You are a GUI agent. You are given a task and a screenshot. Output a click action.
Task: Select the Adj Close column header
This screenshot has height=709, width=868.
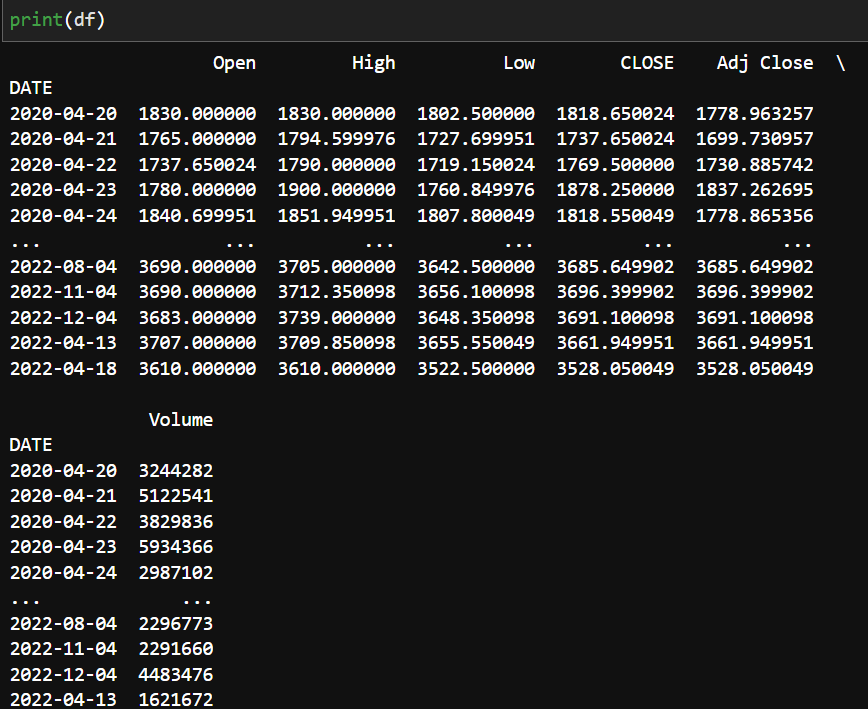(x=764, y=62)
